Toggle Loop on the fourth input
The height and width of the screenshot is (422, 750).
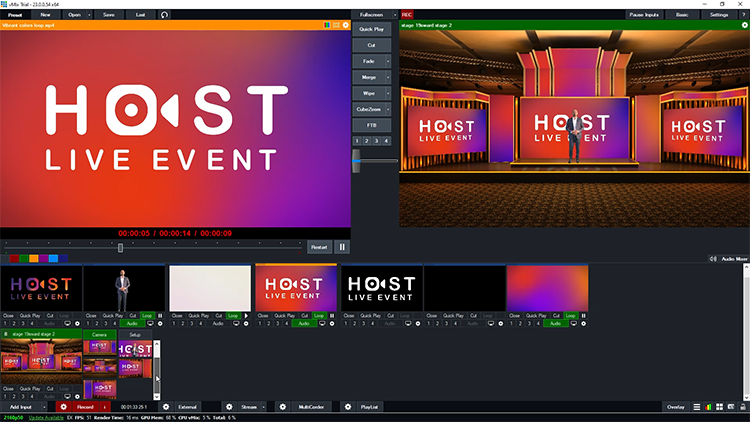click(x=319, y=315)
